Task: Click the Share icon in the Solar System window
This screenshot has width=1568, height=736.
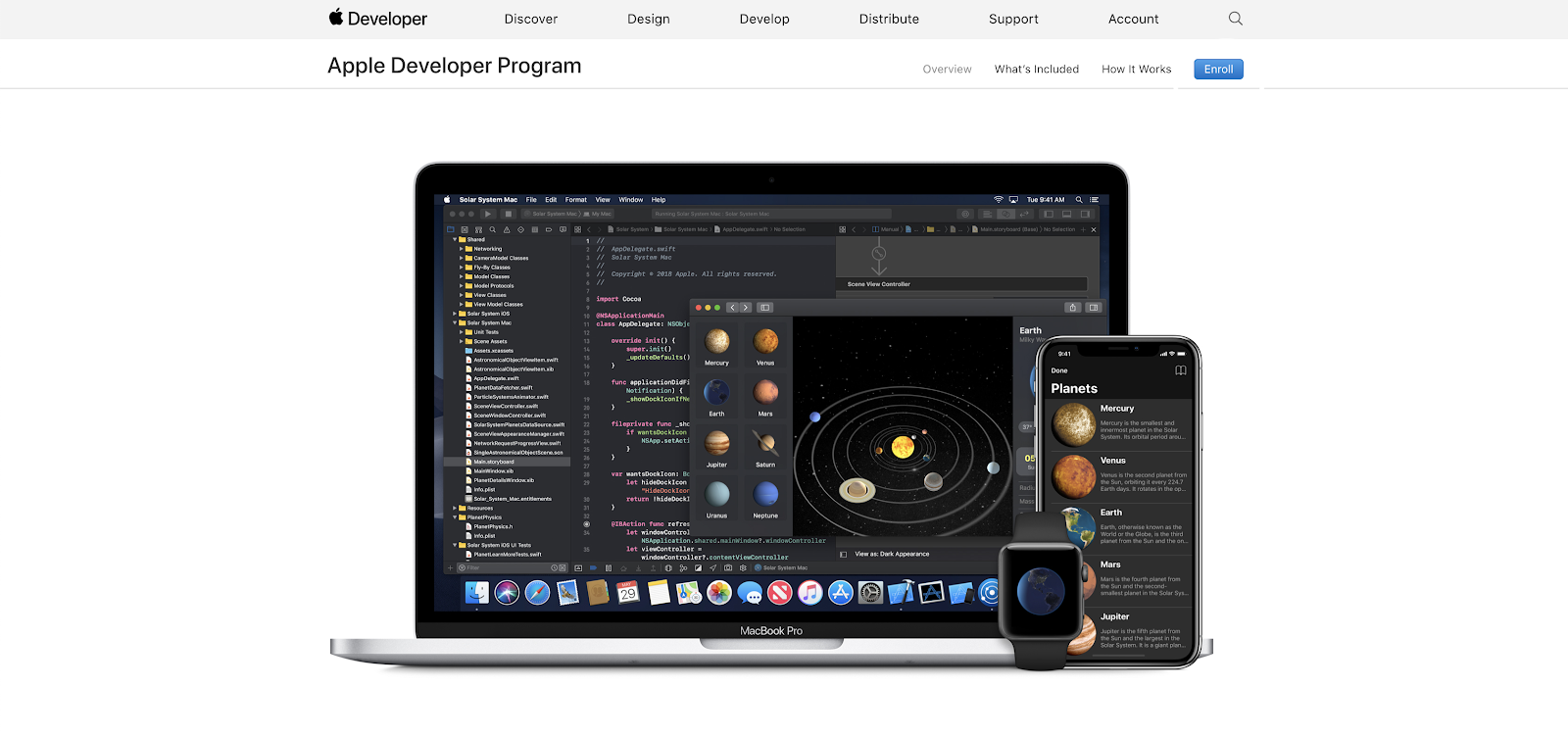Action: 1073,307
